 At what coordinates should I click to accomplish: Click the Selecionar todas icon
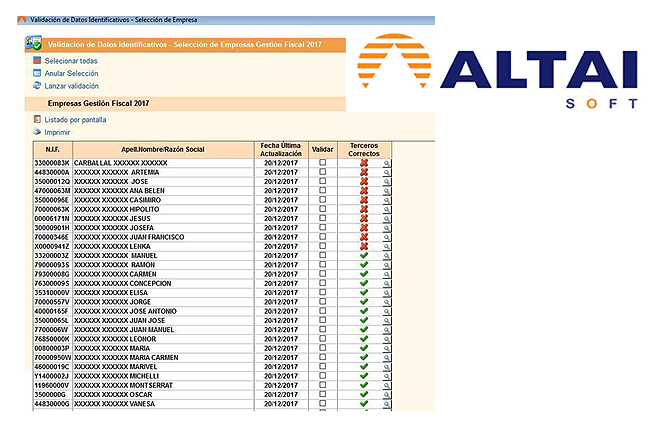coord(37,61)
